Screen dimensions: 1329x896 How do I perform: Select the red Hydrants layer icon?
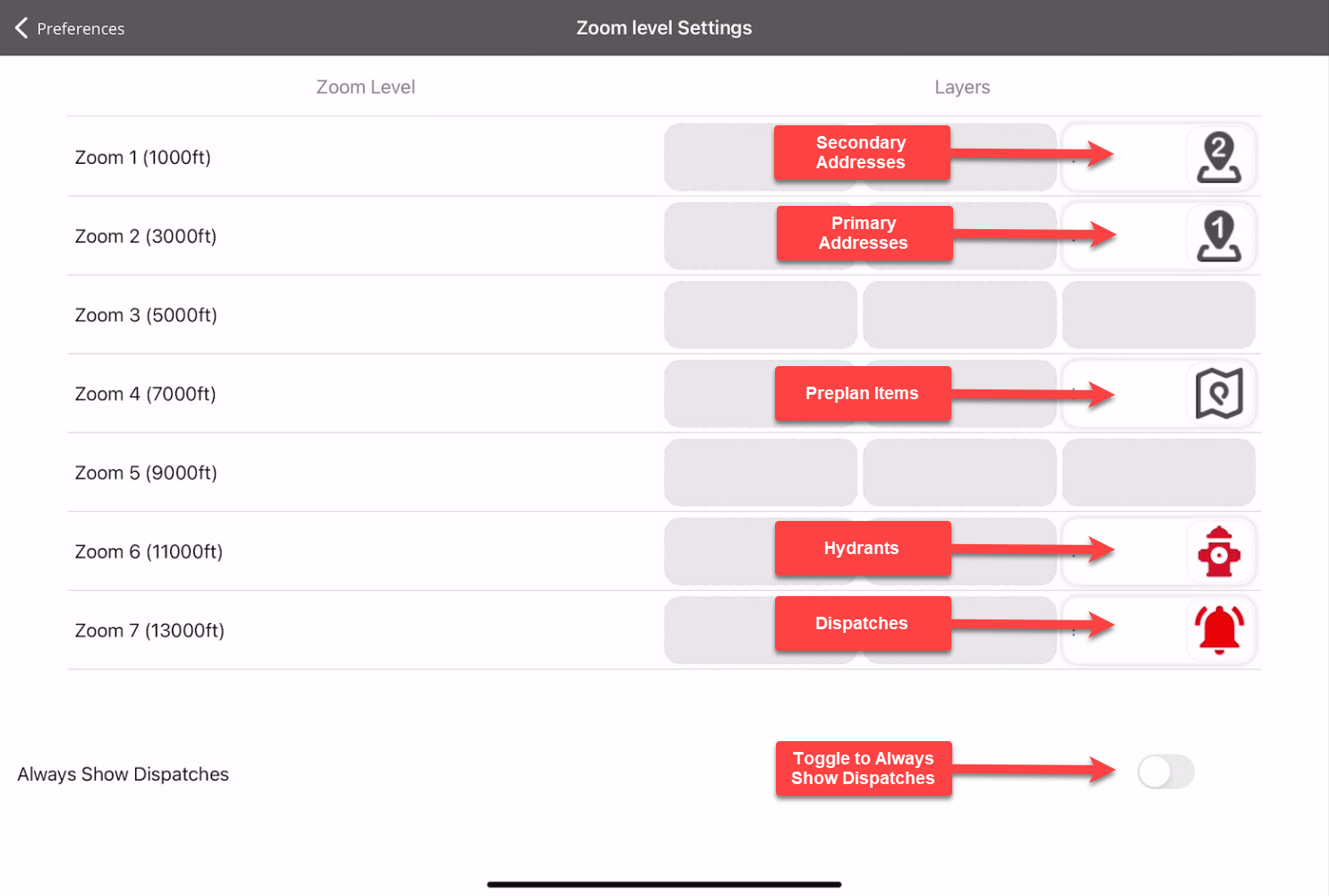click(x=1219, y=551)
